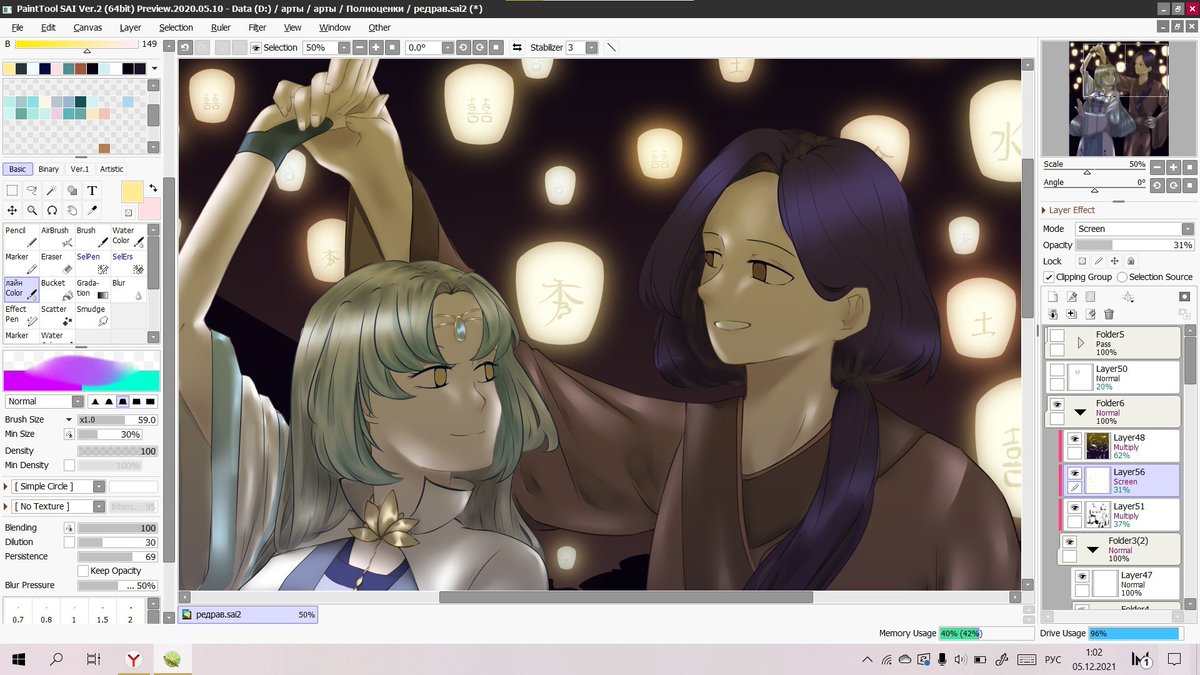Delete the current layer with trash icon
This screenshot has width=1200, height=675.
point(1109,314)
